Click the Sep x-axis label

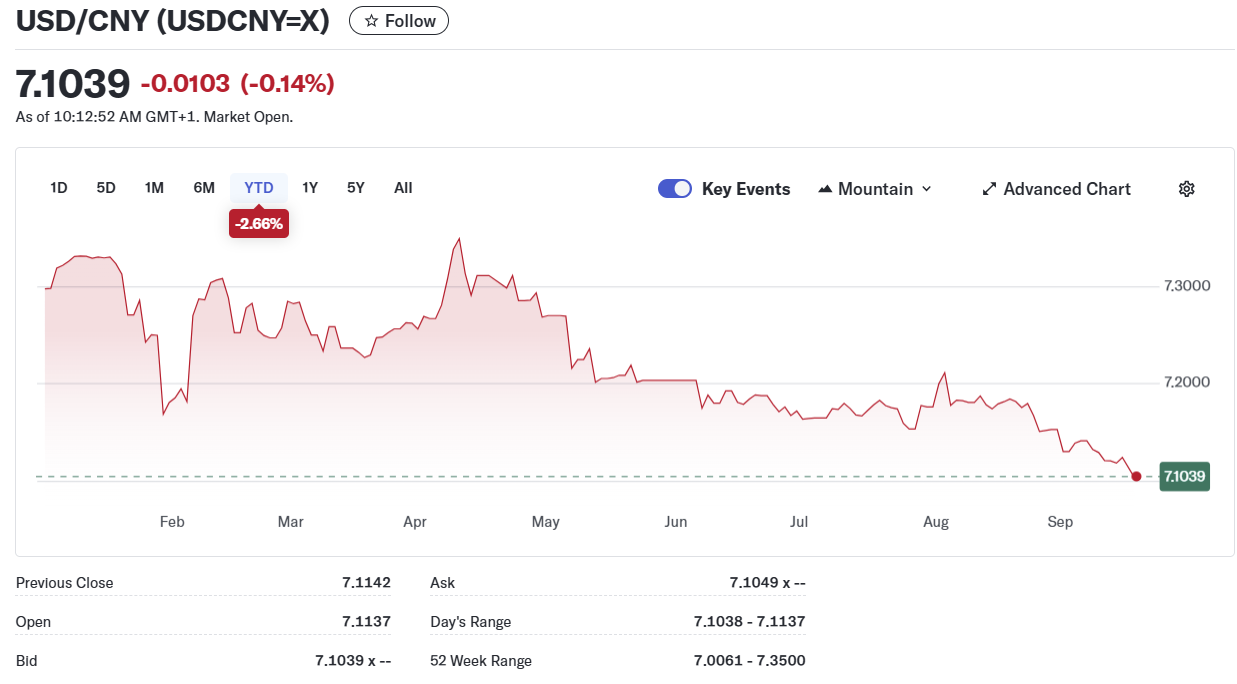point(1060,522)
